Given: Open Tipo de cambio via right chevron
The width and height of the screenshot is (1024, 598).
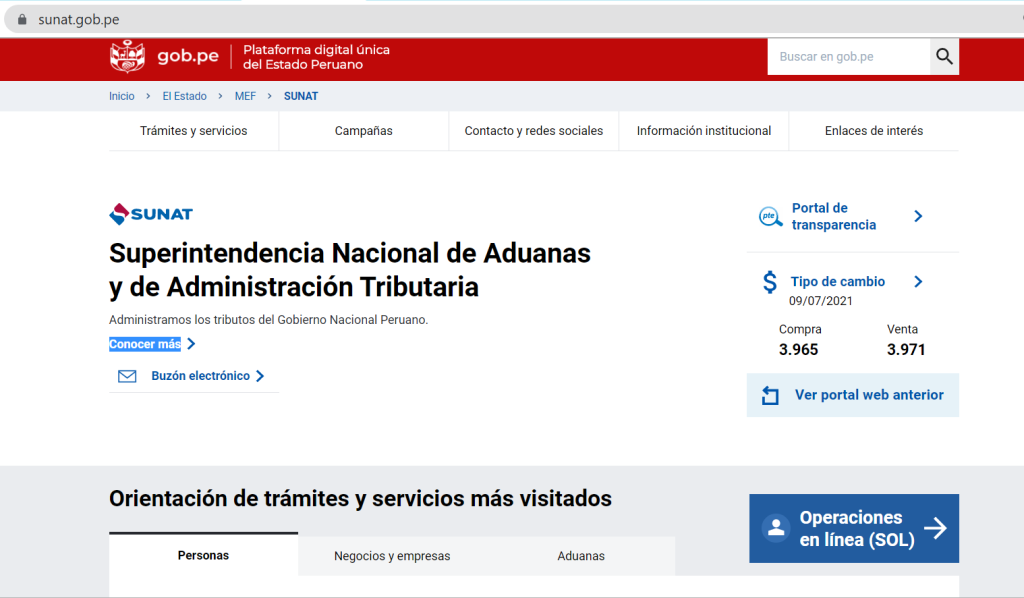Looking at the screenshot, I should tap(918, 282).
